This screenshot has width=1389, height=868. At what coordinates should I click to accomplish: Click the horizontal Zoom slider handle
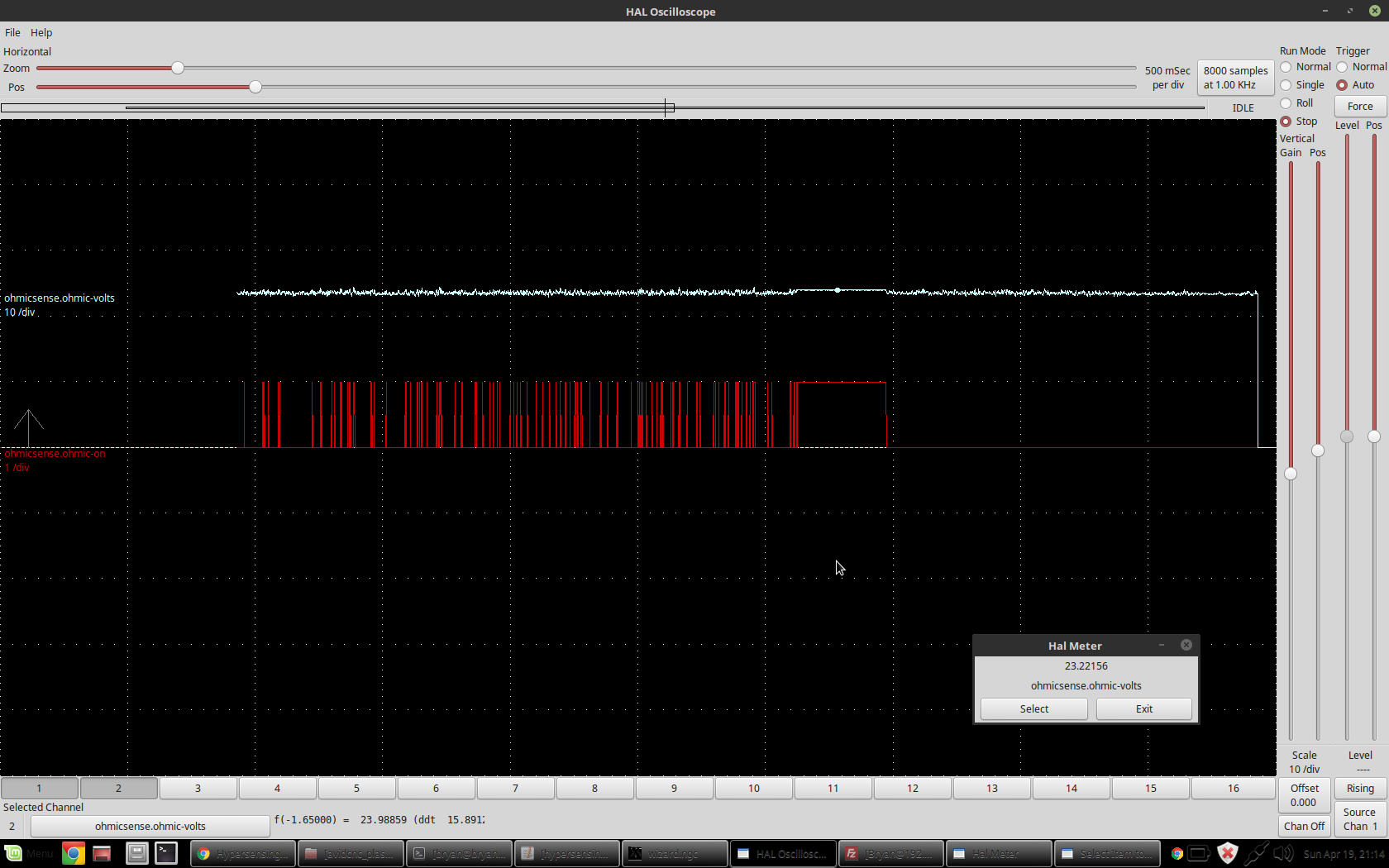[177, 68]
